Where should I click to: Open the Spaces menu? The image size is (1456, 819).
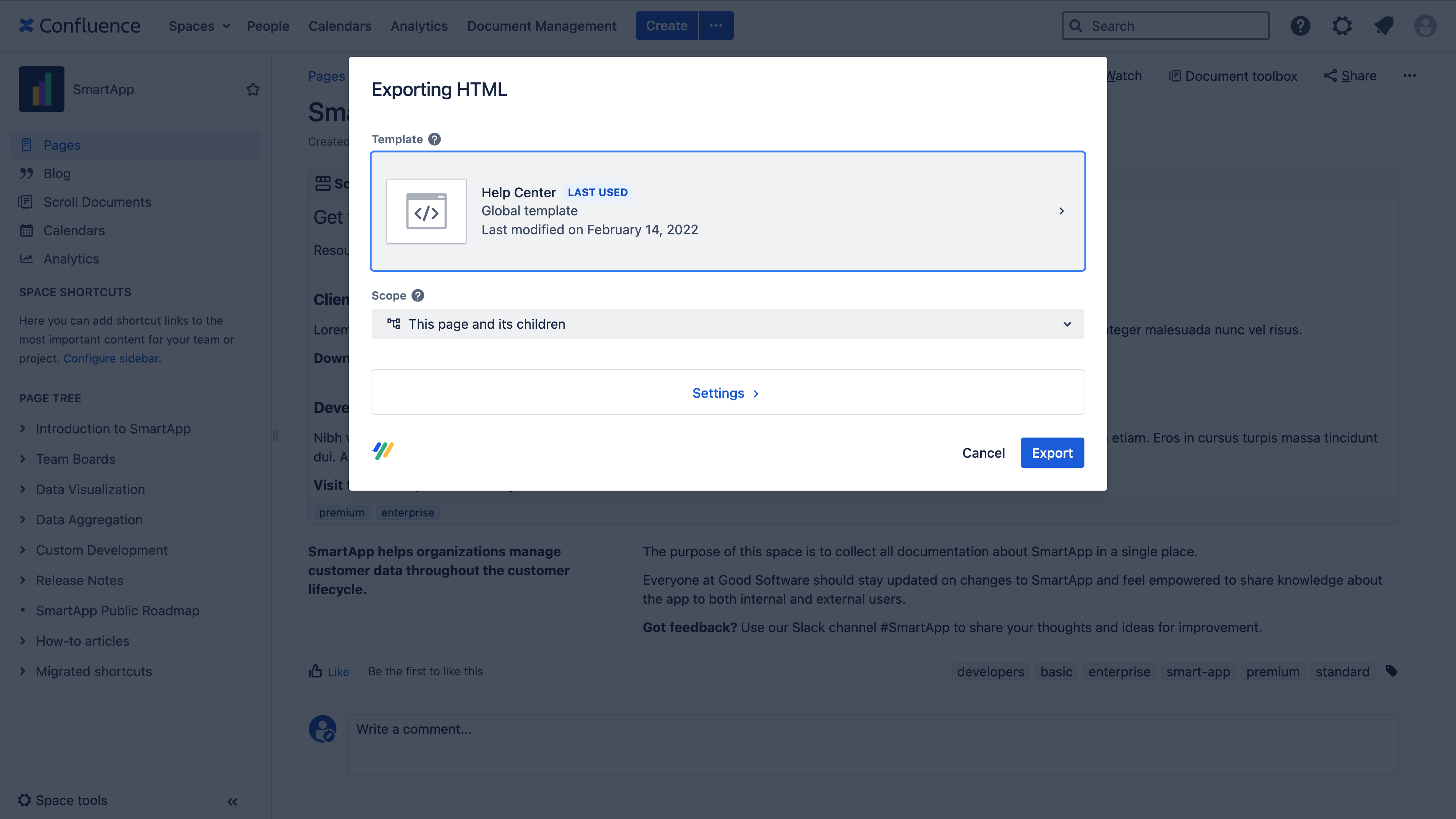tap(198, 26)
